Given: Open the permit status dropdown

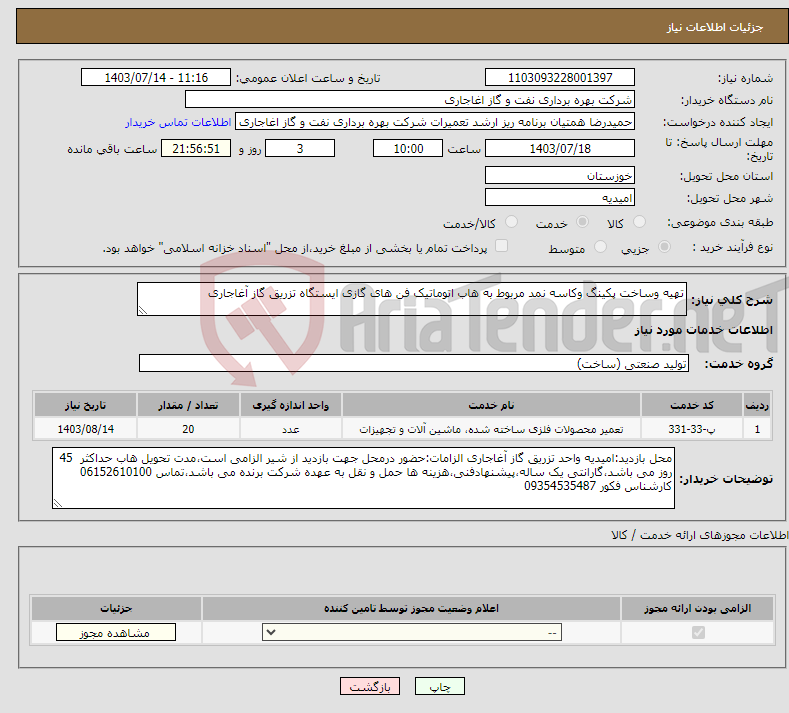Looking at the screenshot, I should click(412, 632).
